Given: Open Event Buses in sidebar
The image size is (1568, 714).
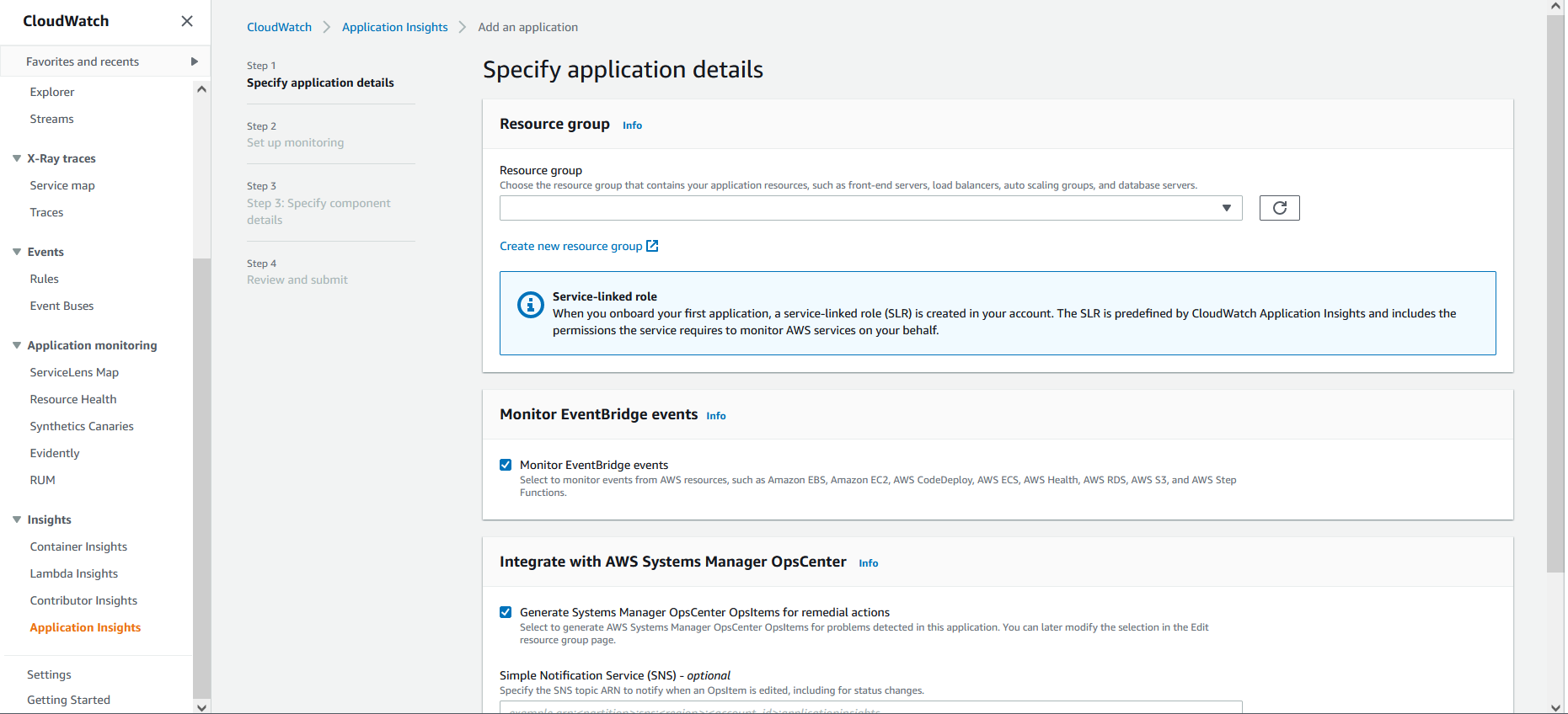Looking at the screenshot, I should pyautogui.click(x=62, y=306).
